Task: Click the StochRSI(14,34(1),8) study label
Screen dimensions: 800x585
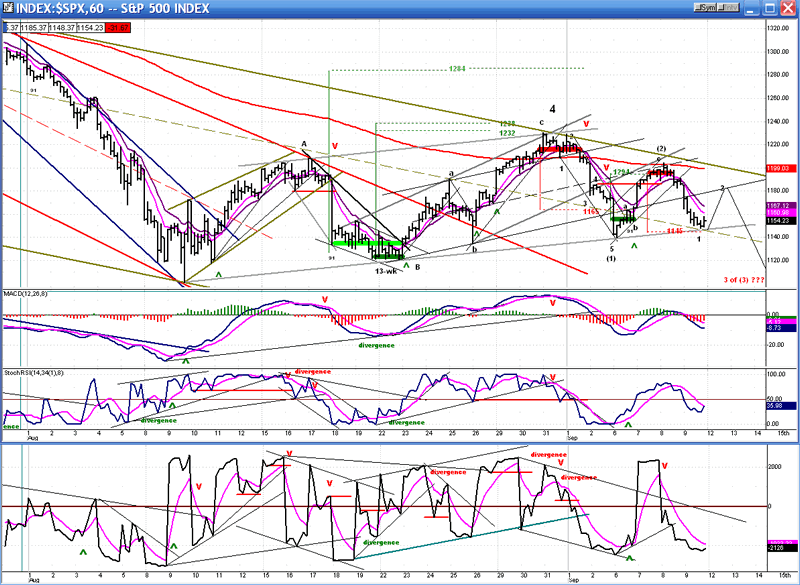Action: [33, 373]
